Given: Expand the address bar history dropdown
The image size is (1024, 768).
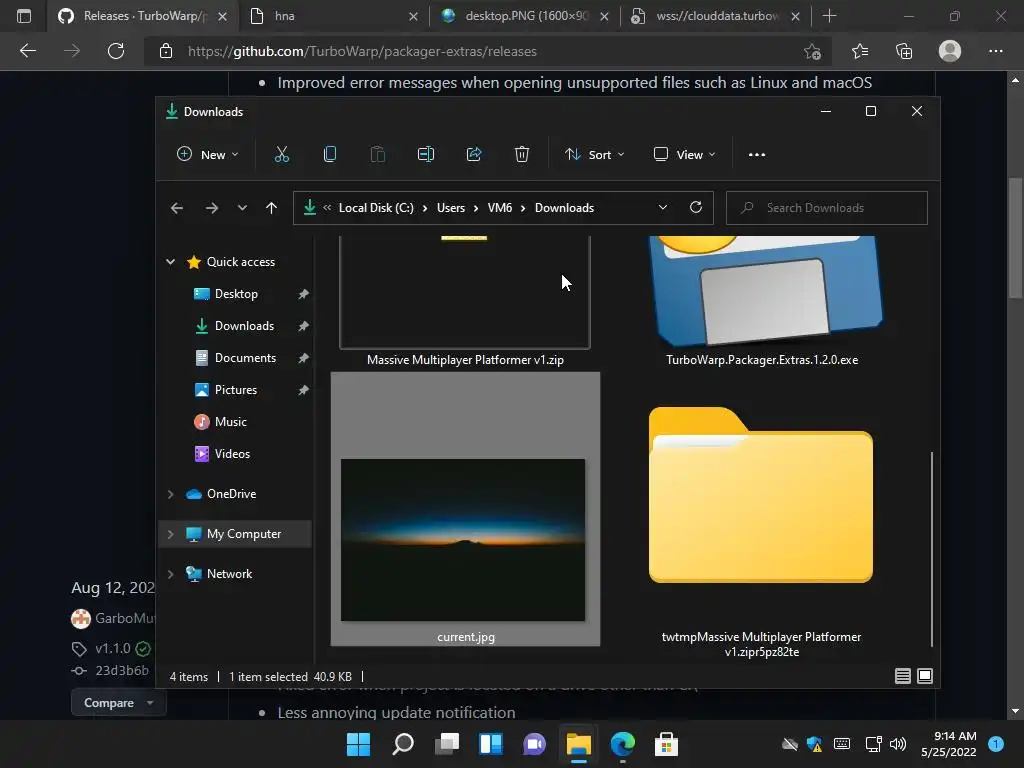Looking at the screenshot, I should point(663,208).
